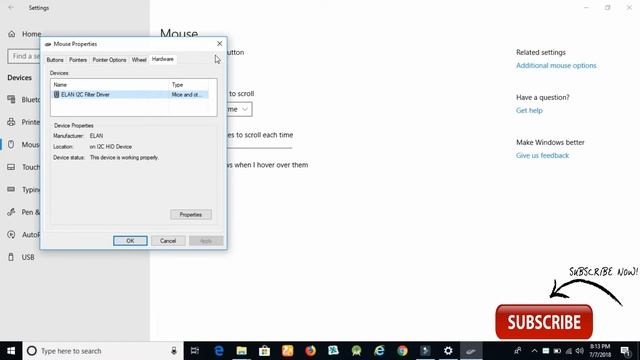The width and height of the screenshot is (640, 360).
Task: Click the Find a setting search field
Action: coord(24,56)
